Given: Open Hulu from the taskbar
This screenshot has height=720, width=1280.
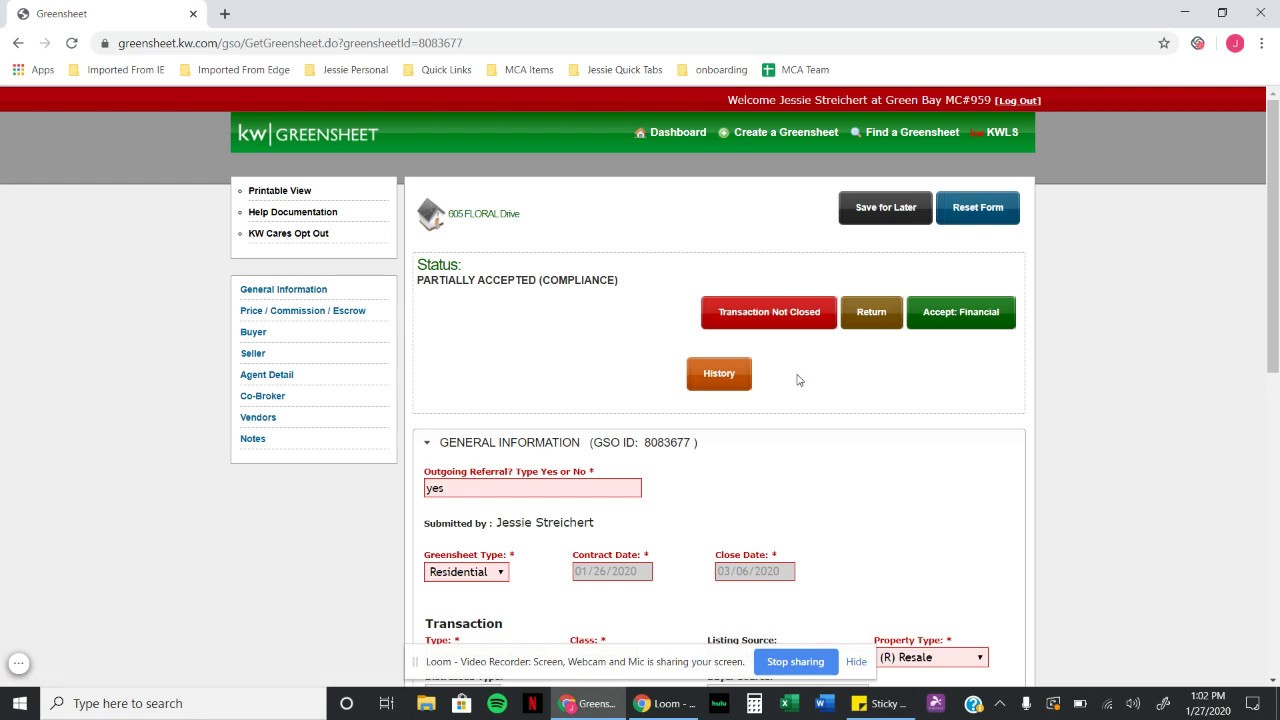Looking at the screenshot, I should pos(718,704).
